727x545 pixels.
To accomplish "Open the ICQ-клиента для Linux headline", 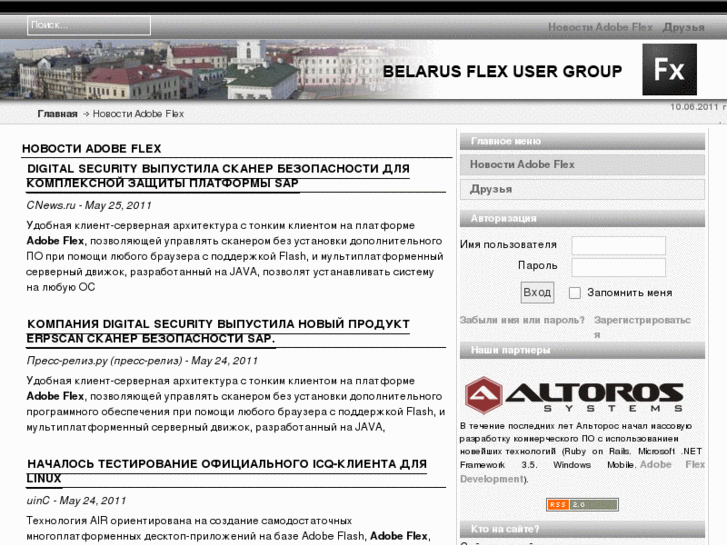I will point(226,471).
